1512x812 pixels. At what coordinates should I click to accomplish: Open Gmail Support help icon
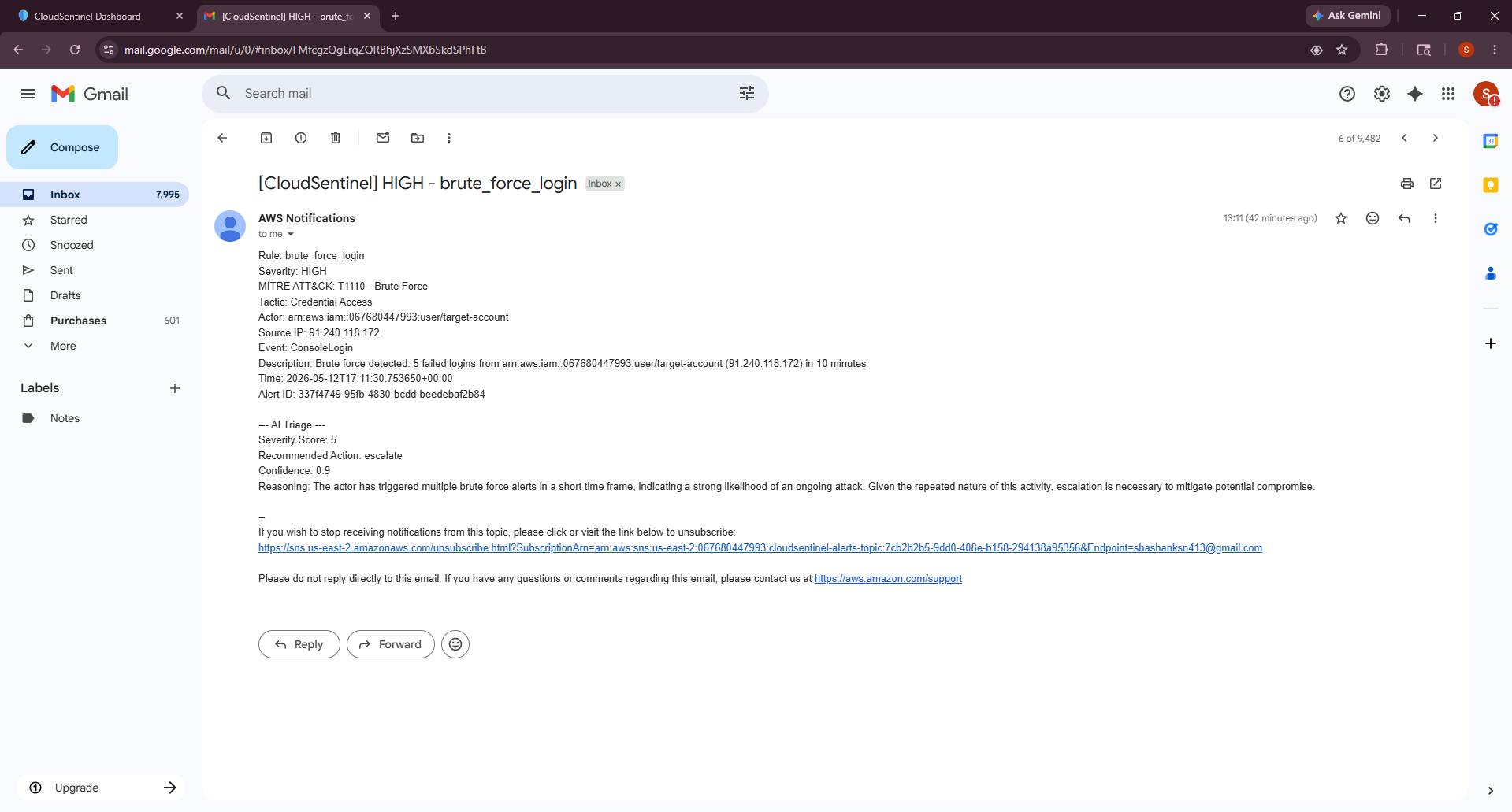(x=1347, y=94)
